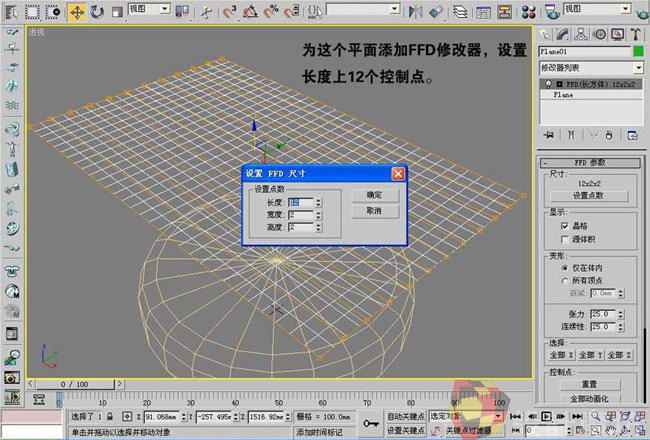This screenshot has height=440, width=650.
Task: Select the Move tool in the toolbar
Action: [77, 12]
